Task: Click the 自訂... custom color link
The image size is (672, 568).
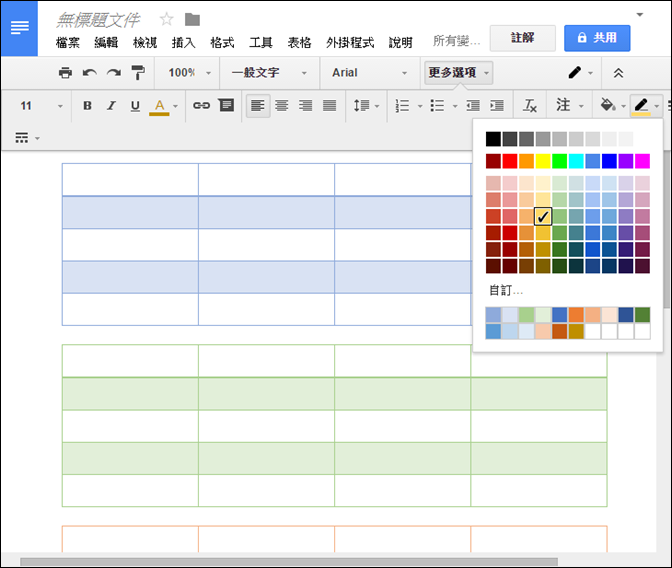Action: (506, 291)
